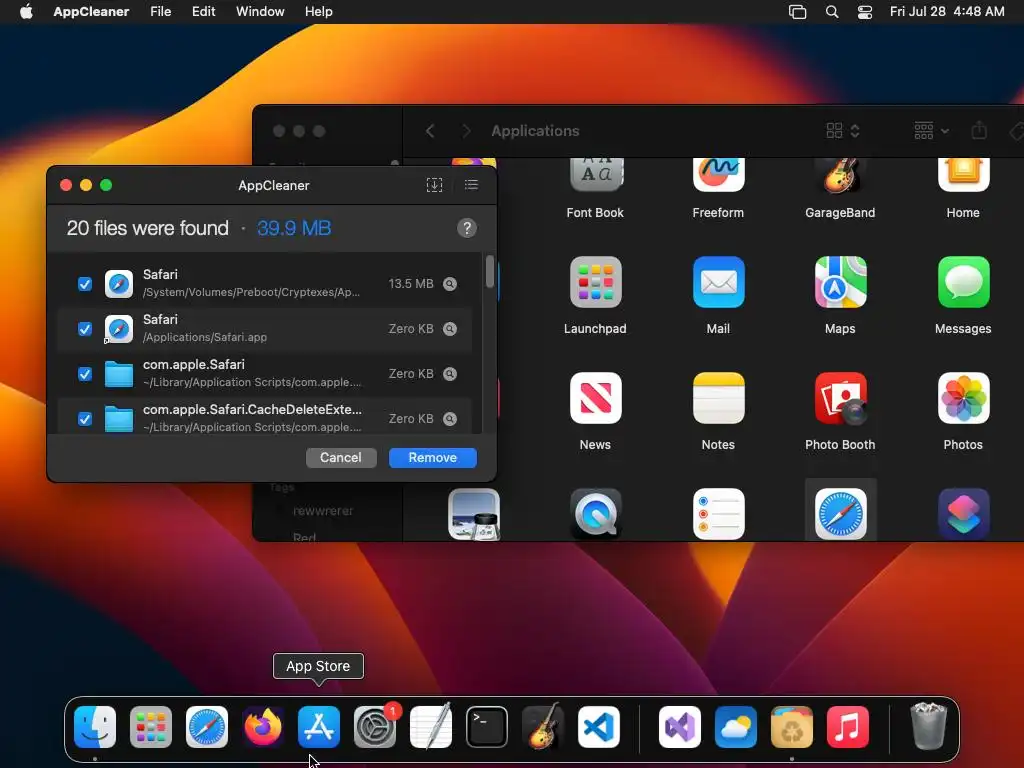This screenshot has width=1024, height=768.
Task: Open the list view icon in AppCleaner titlebar
Action: tap(471, 185)
